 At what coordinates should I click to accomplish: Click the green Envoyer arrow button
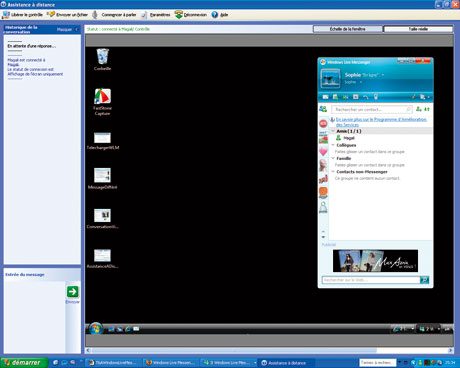click(x=72, y=291)
